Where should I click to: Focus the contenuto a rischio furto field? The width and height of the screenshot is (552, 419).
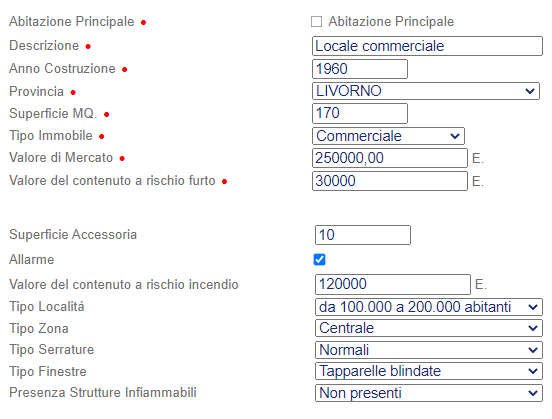390,181
